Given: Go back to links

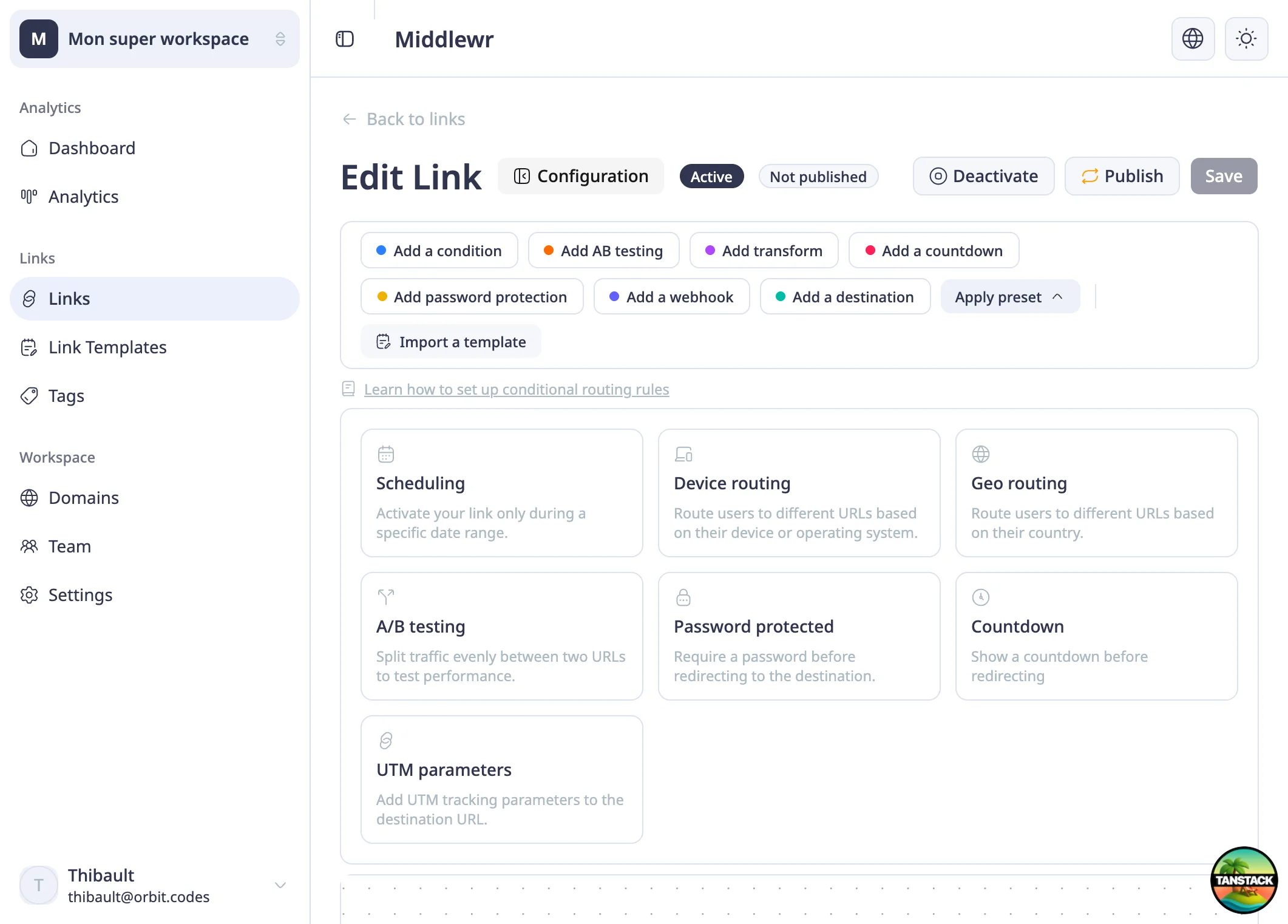Looking at the screenshot, I should point(404,119).
